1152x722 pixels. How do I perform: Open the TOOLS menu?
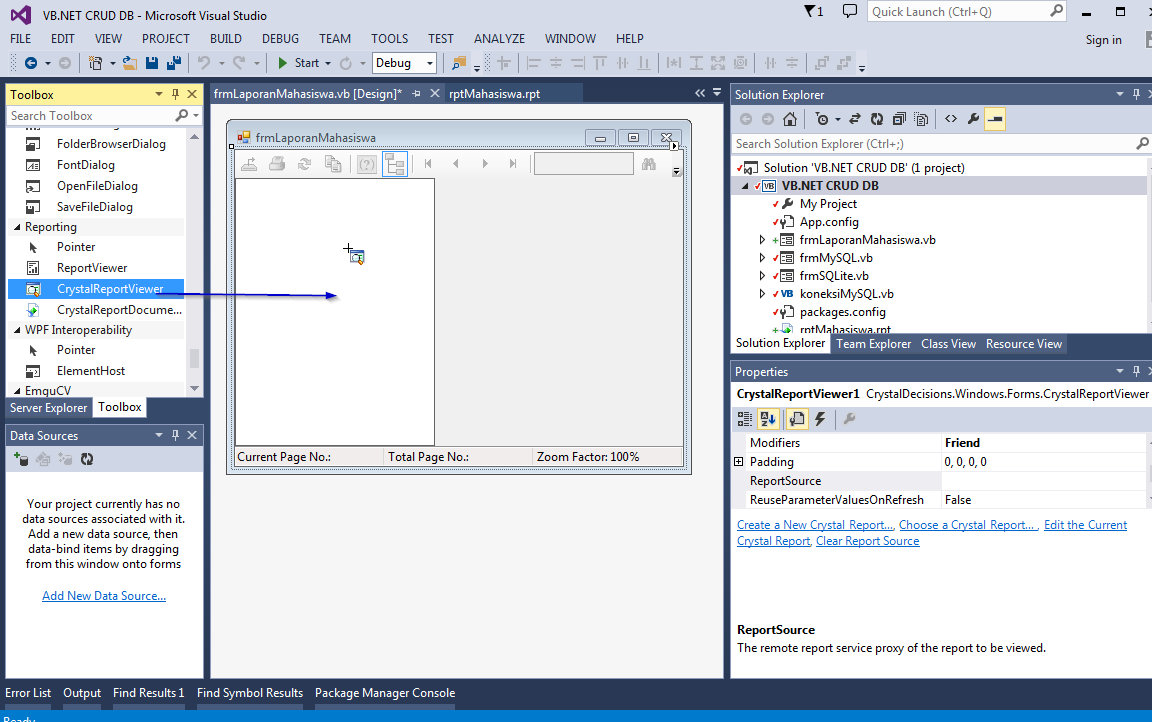pyautogui.click(x=389, y=39)
